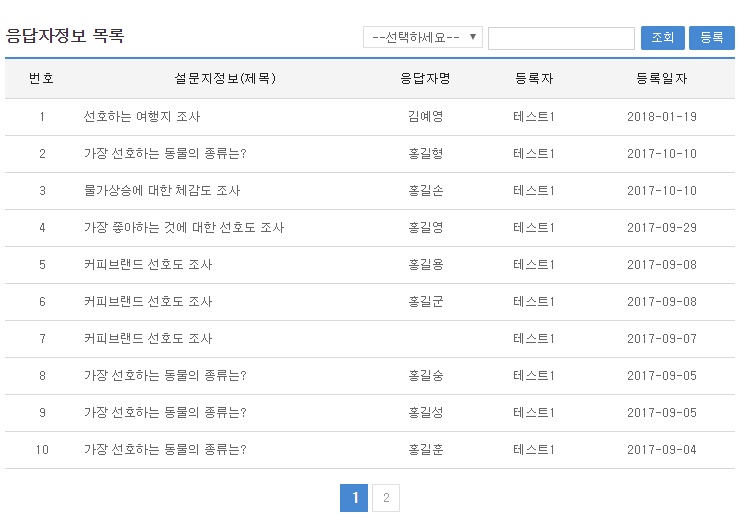This screenshot has width=753, height=523.
Task: Open '물가상승에 대한 체감도 조사' entry
Action: coord(162,191)
